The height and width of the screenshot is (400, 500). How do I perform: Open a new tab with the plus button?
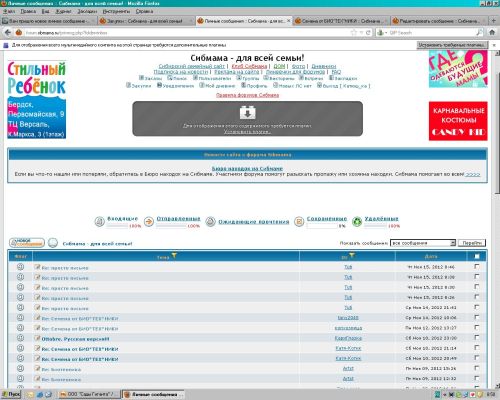tap(494, 21)
